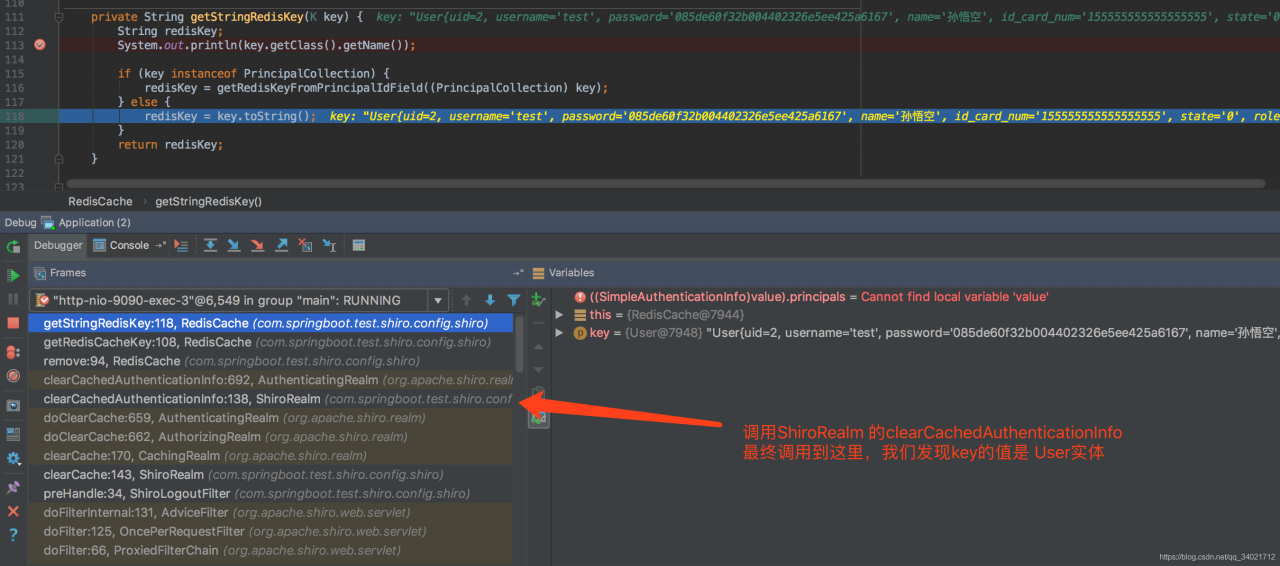Image resolution: width=1280 pixels, height=566 pixels.
Task: Open the thread selector dropdown
Action: tap(438, 300)
